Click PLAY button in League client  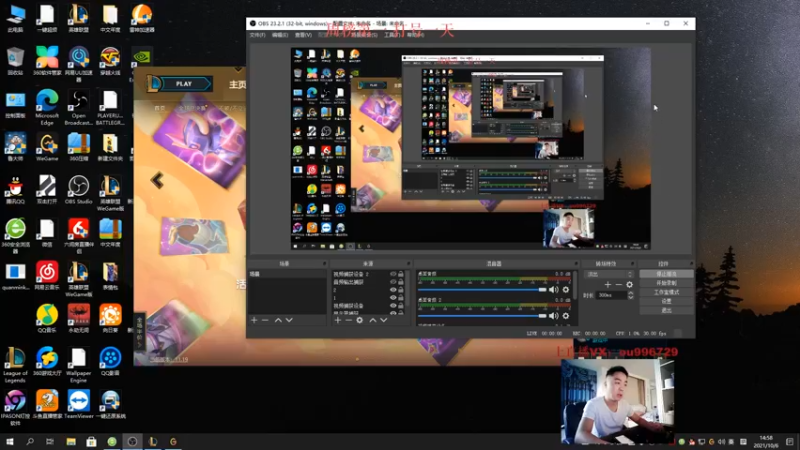click(184, 84)
